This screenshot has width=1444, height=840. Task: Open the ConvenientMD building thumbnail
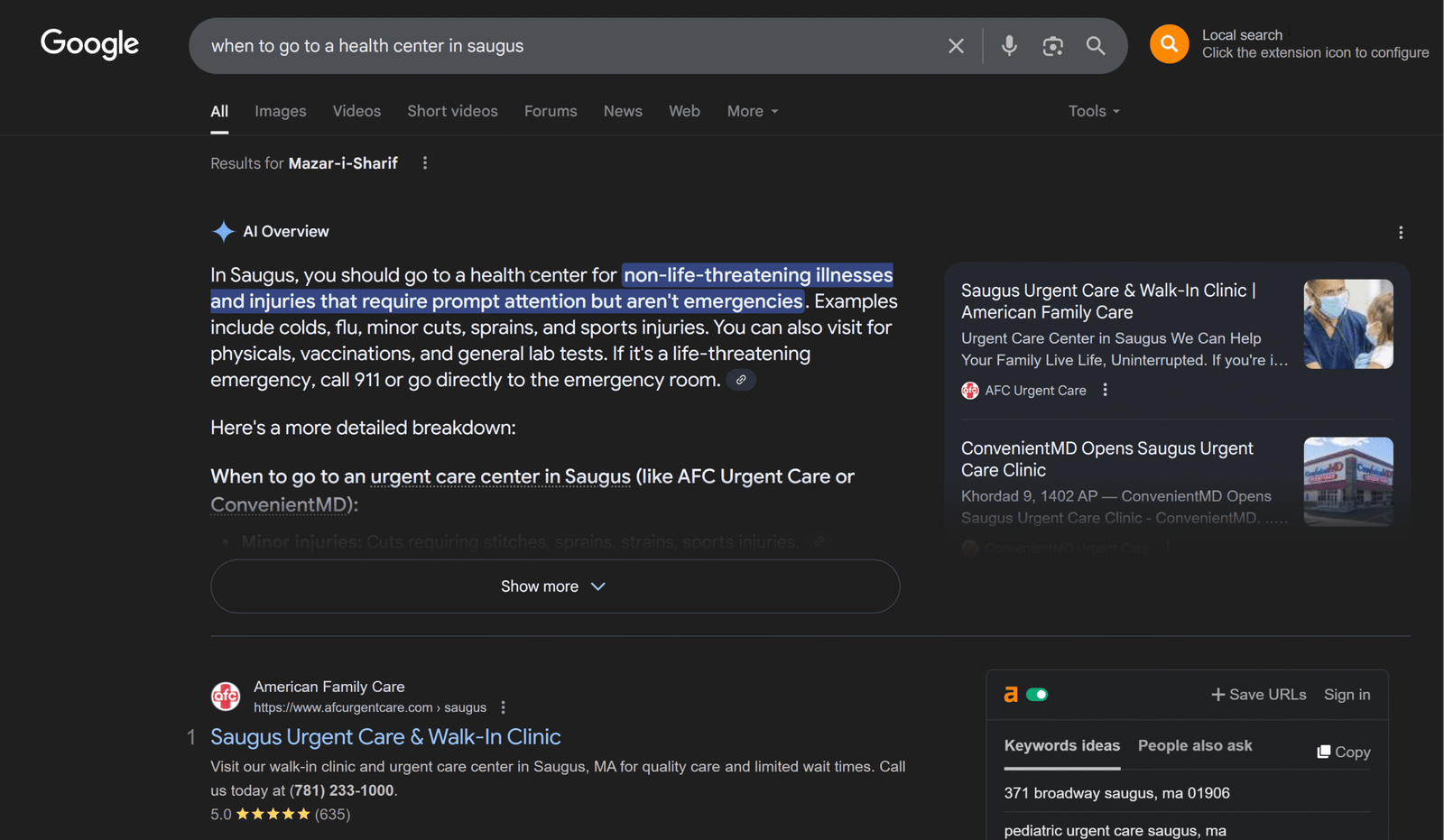click(1348, 482)
